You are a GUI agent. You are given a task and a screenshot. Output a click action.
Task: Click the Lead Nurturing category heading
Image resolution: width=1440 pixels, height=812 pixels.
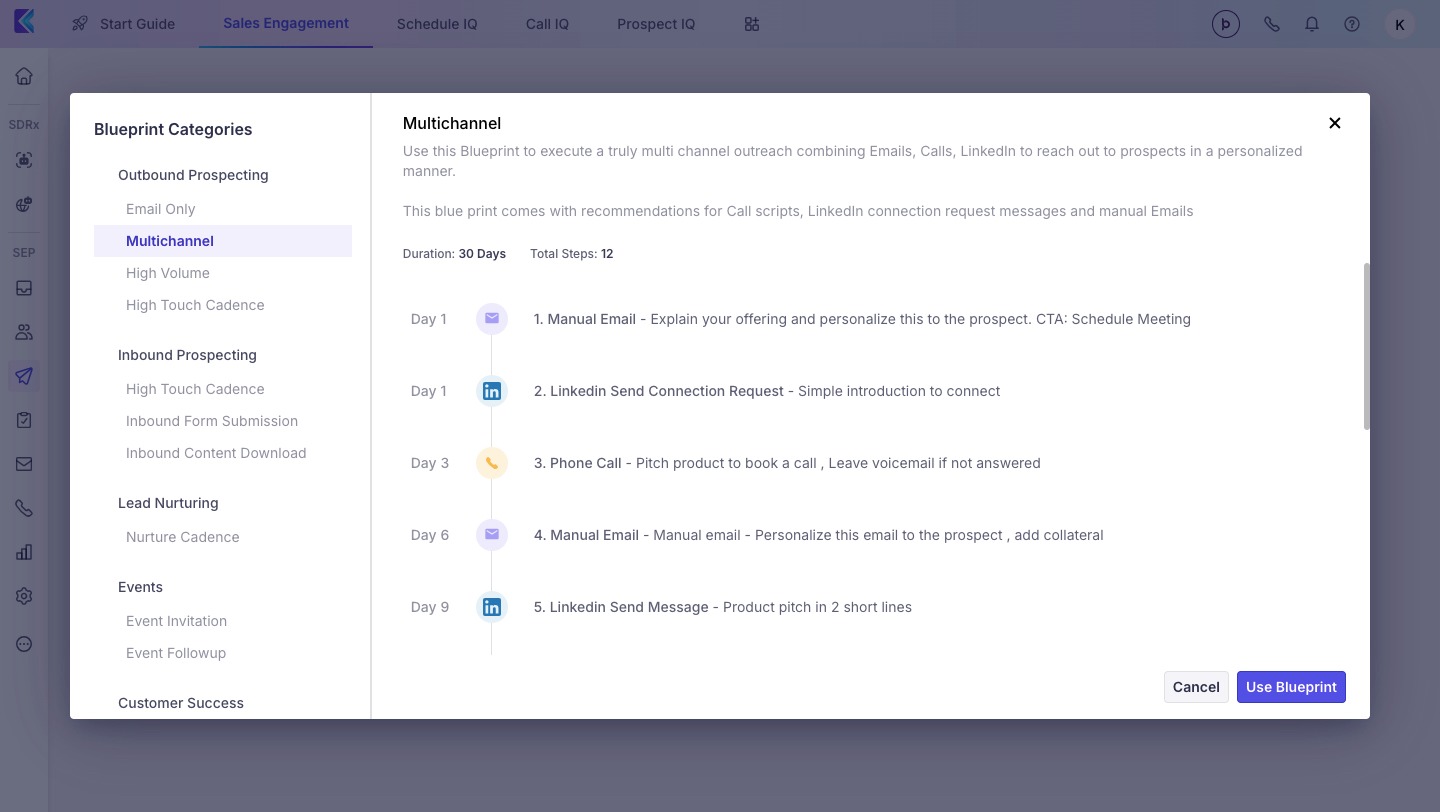click(168, 503)
